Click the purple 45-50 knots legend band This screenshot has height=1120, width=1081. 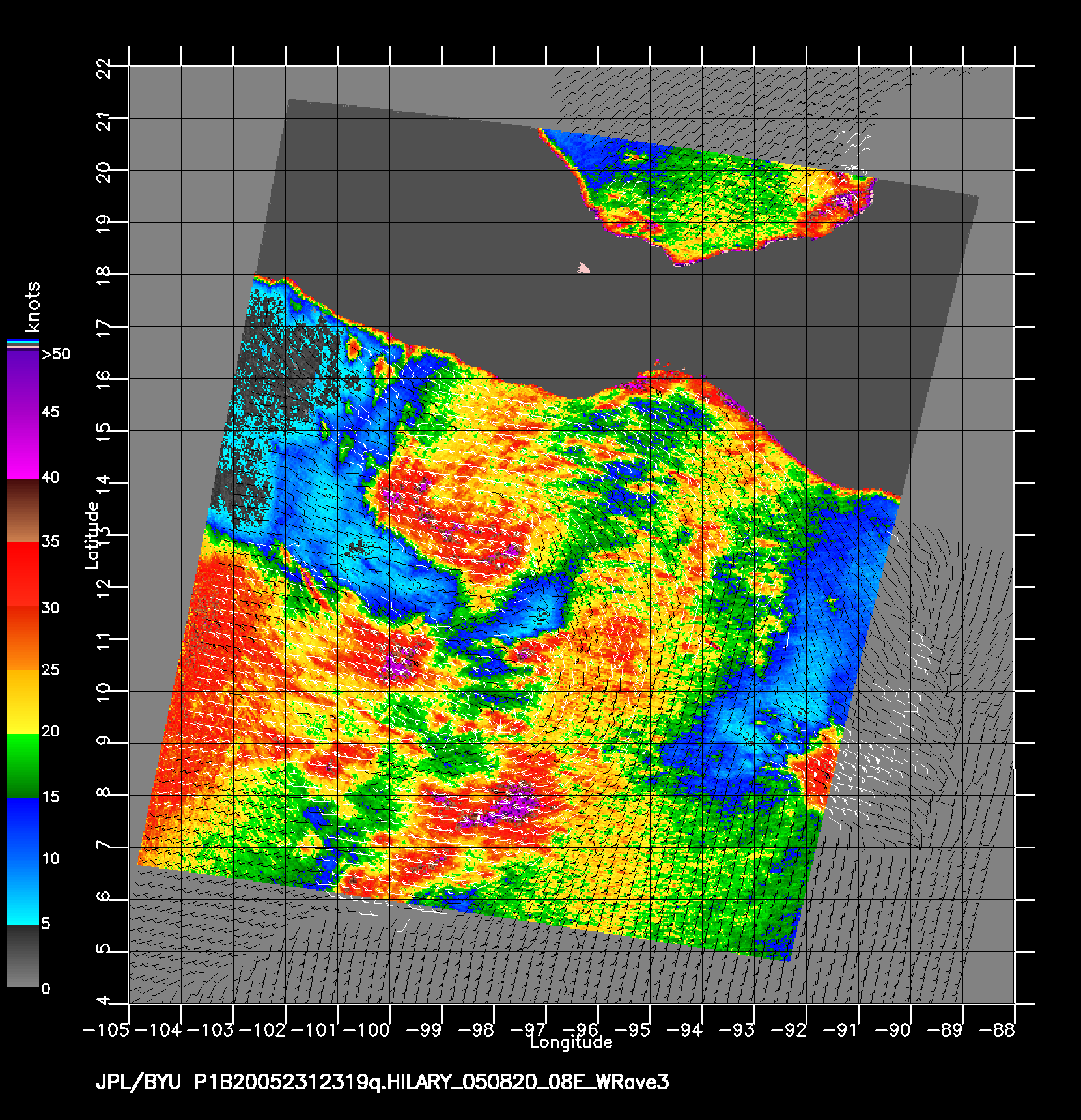coord(23,384)
